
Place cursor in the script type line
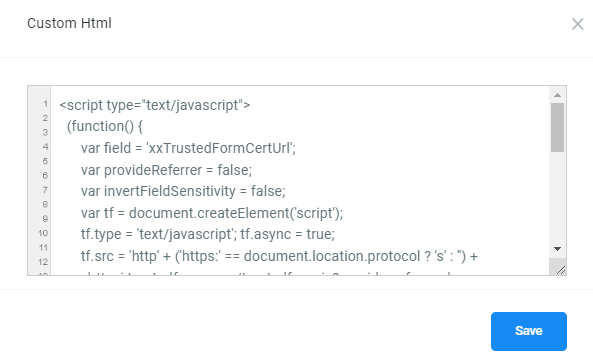pos(155,105)
